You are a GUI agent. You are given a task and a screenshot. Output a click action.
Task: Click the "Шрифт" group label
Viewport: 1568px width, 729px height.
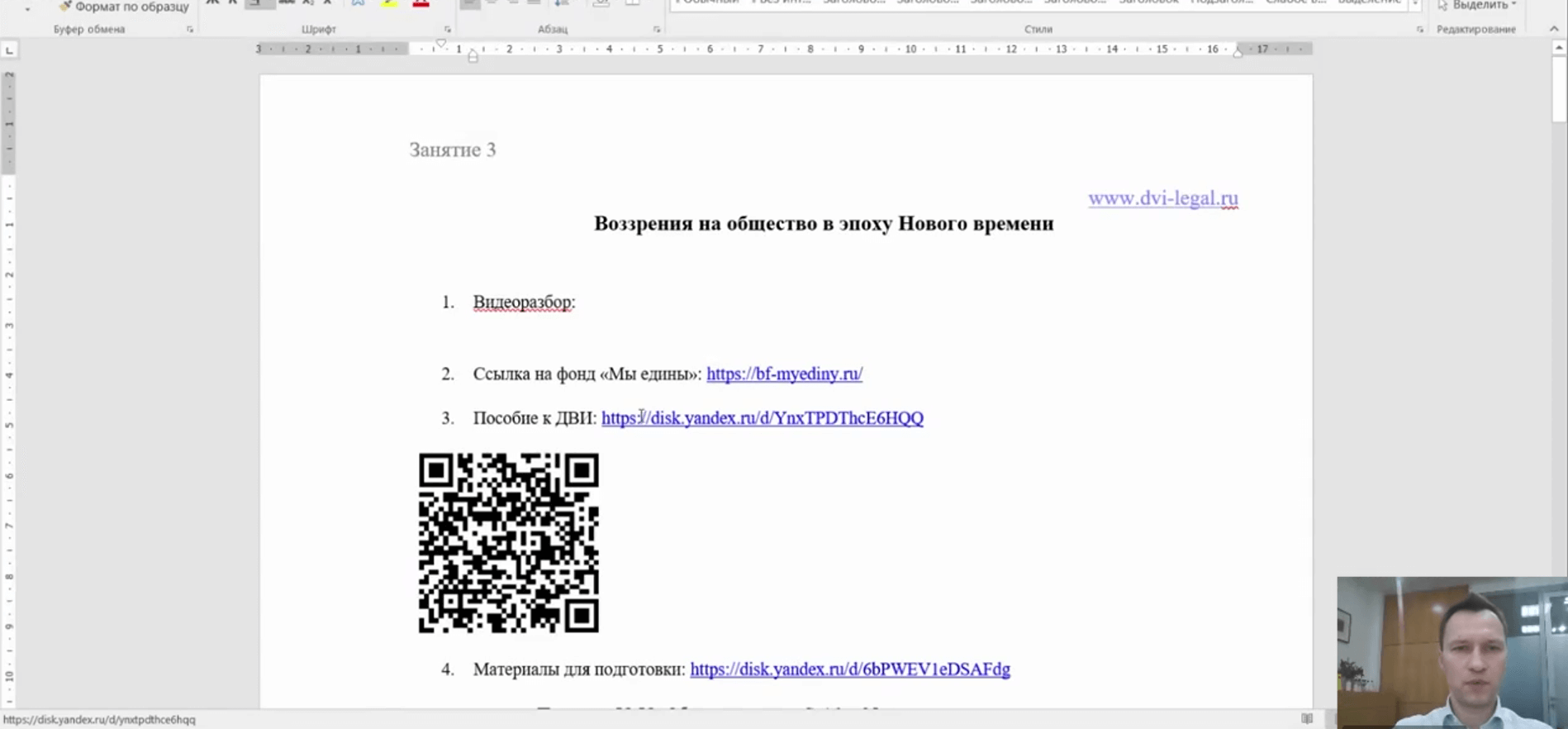[319, 30]
